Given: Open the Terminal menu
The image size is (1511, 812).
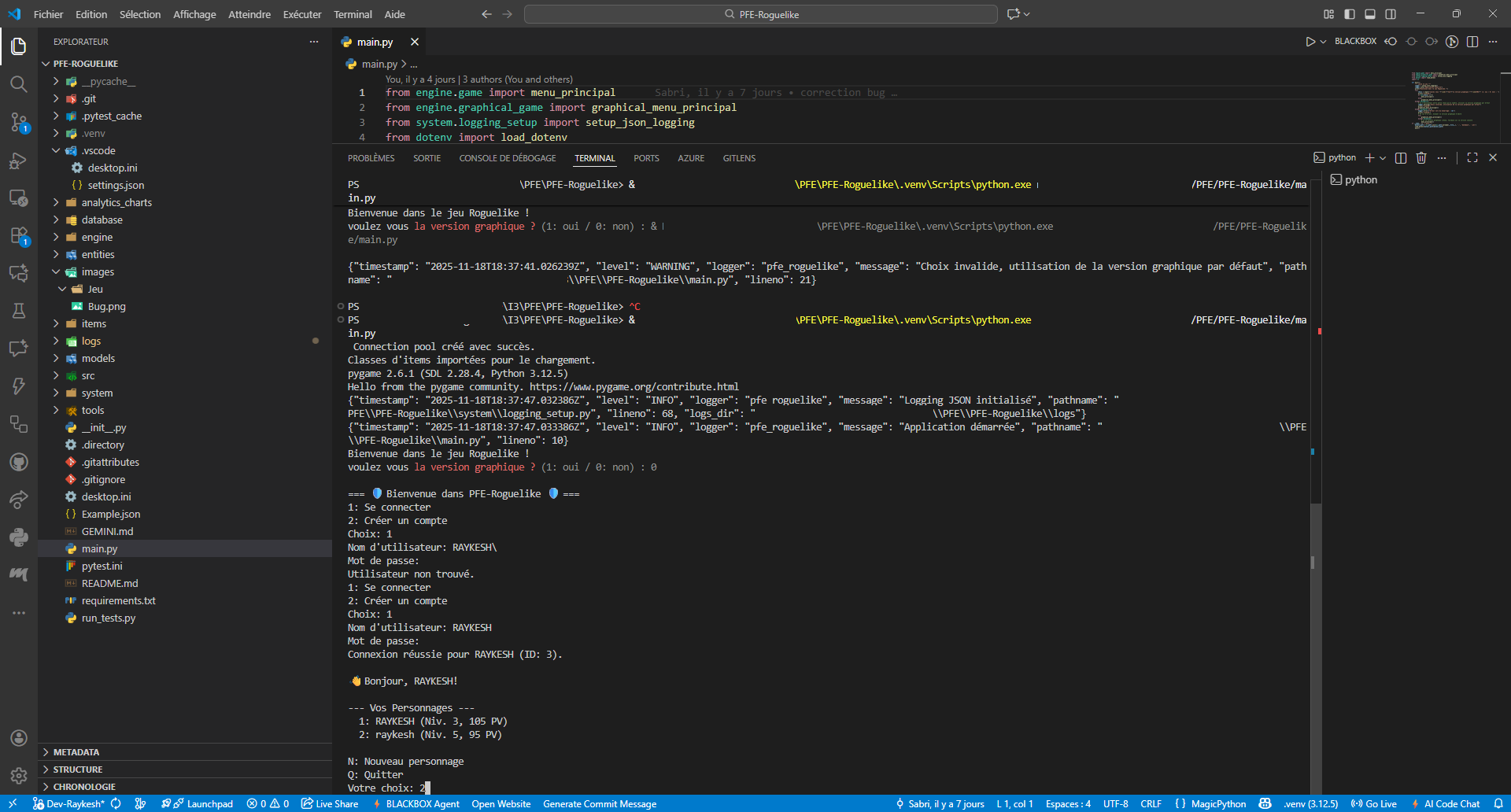Looking at the screenshot, I should 353,14.
